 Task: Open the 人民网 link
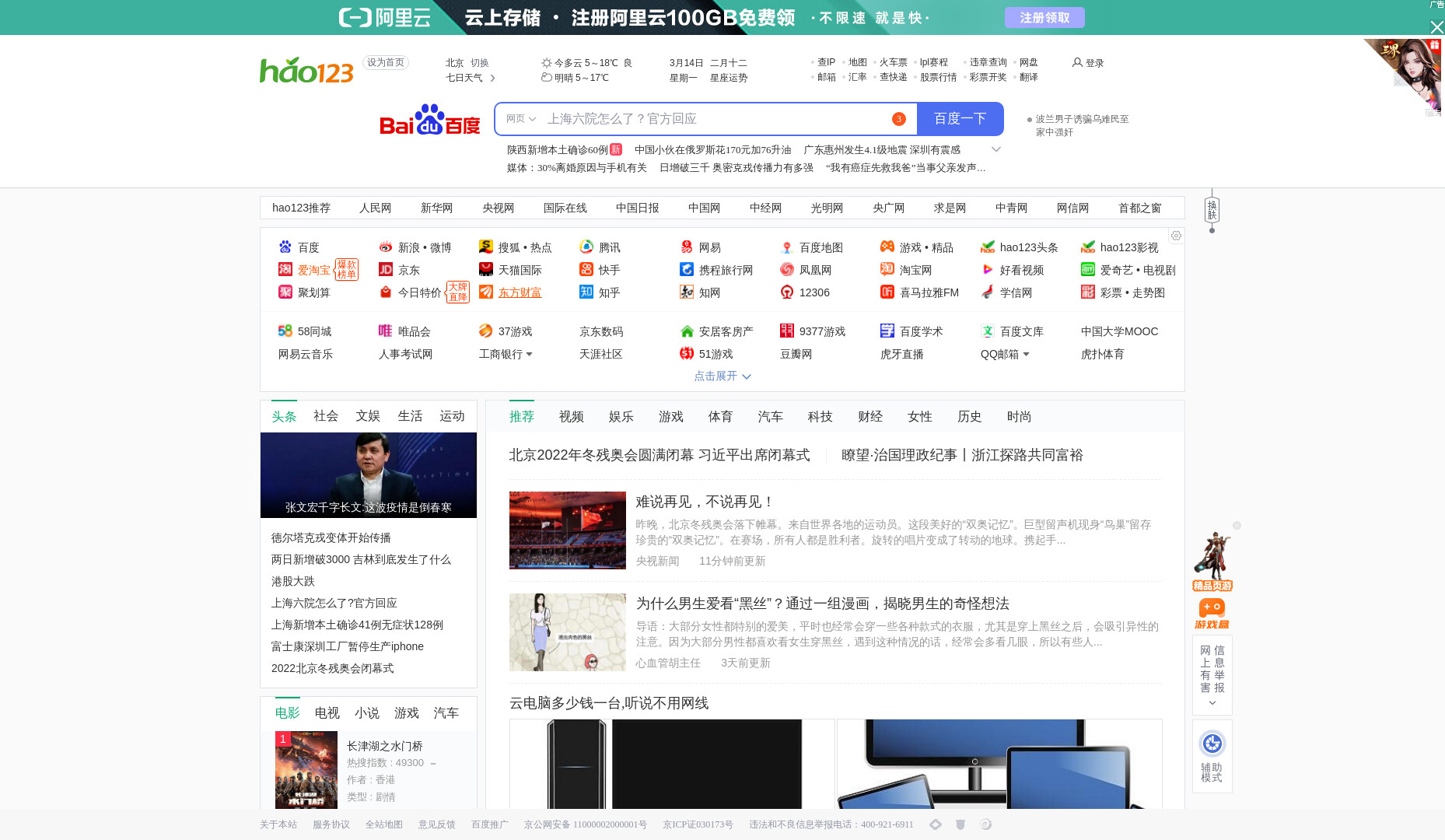[x=376, y=208]
